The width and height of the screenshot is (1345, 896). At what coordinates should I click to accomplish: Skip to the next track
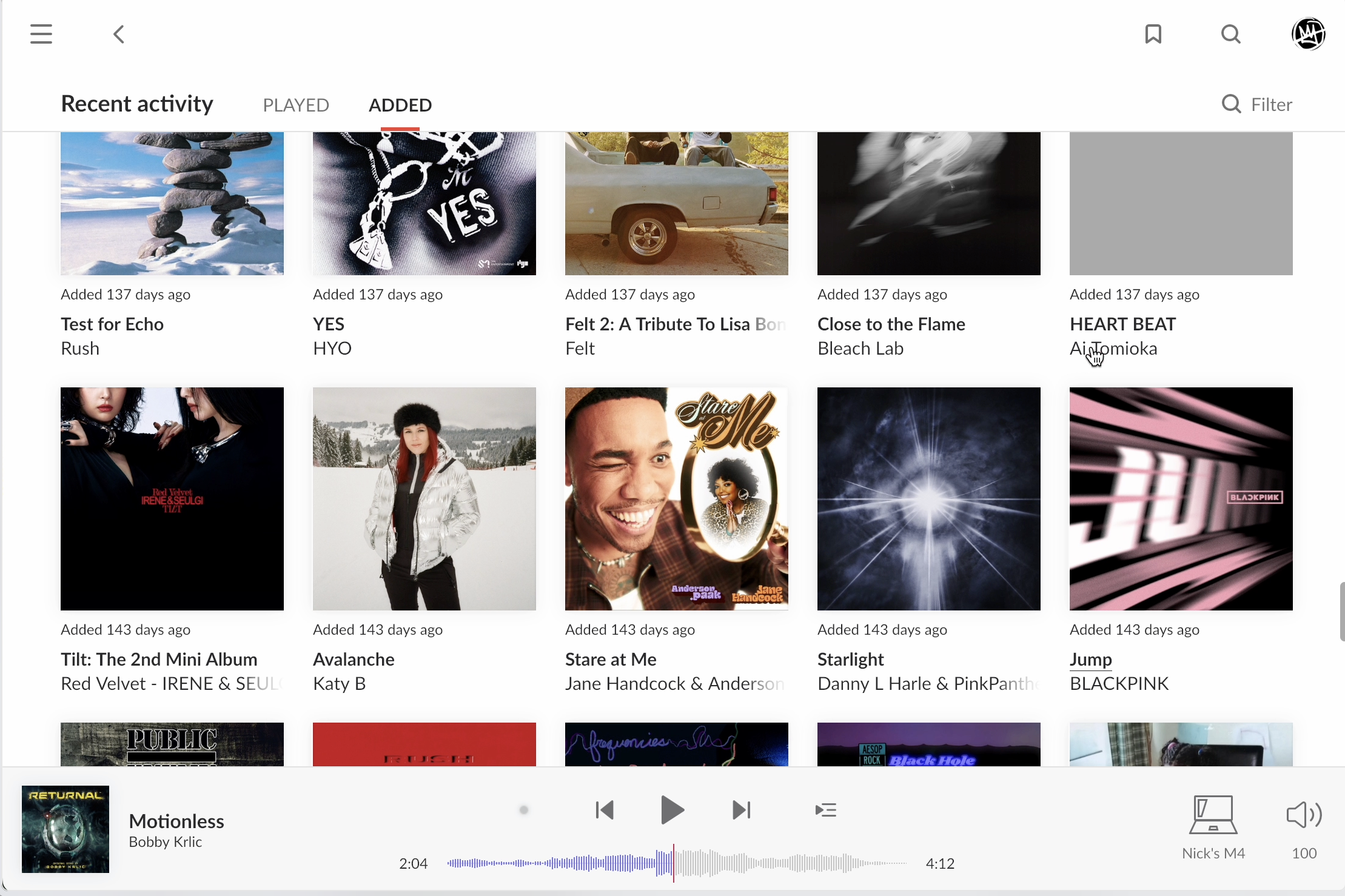(742, 810)
